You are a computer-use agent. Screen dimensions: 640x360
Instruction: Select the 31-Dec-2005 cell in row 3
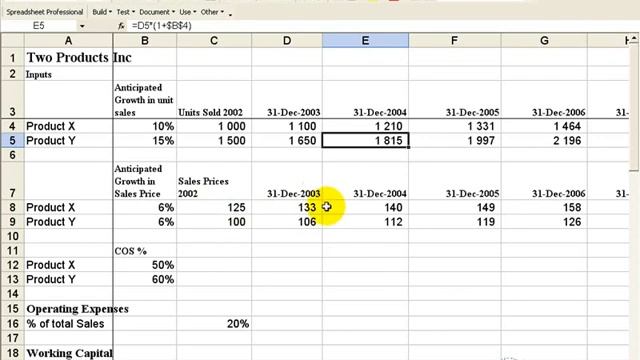pyautogui.click(x=454, y=100)
